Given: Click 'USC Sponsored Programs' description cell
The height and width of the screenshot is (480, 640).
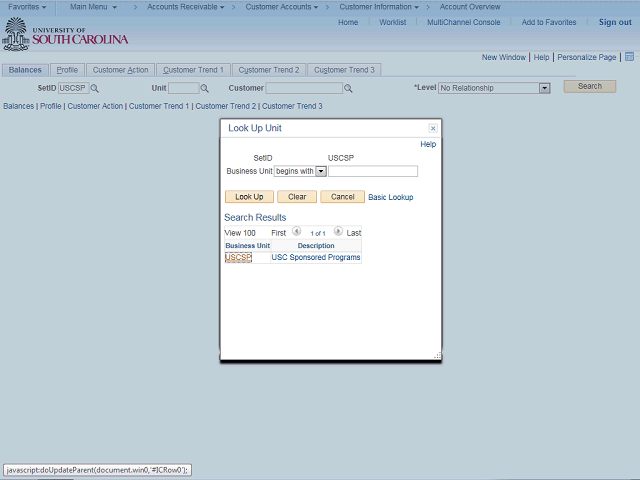Looking at the screenshot, I should 316,257.
